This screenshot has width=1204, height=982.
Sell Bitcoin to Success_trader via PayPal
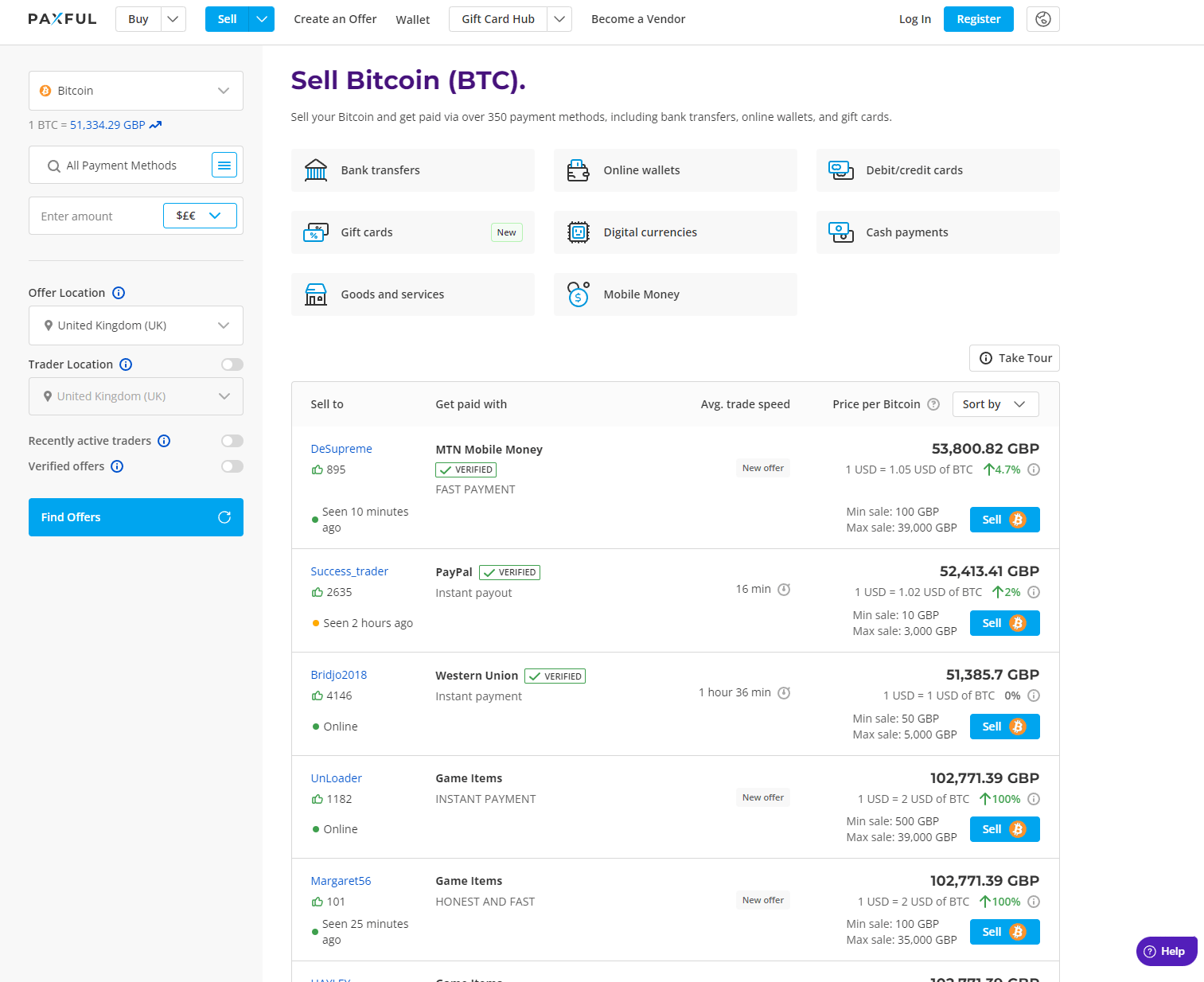point(1005,623)
